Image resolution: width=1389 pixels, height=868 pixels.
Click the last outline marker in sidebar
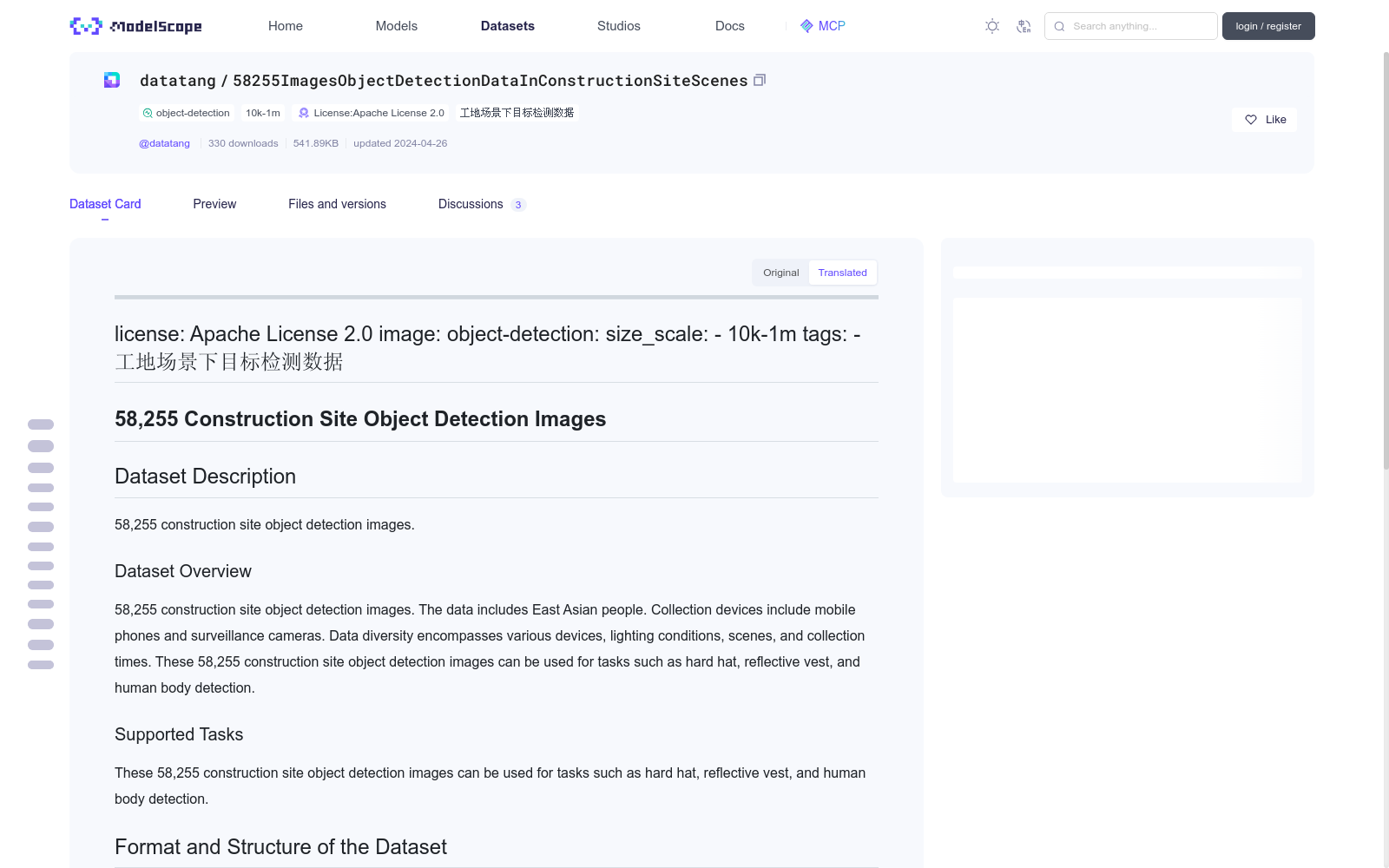[41, 665]
